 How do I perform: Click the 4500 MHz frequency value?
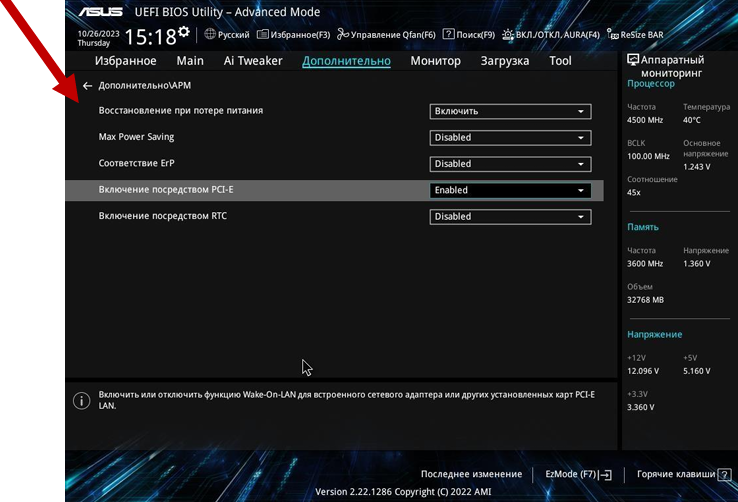(645, 120)
